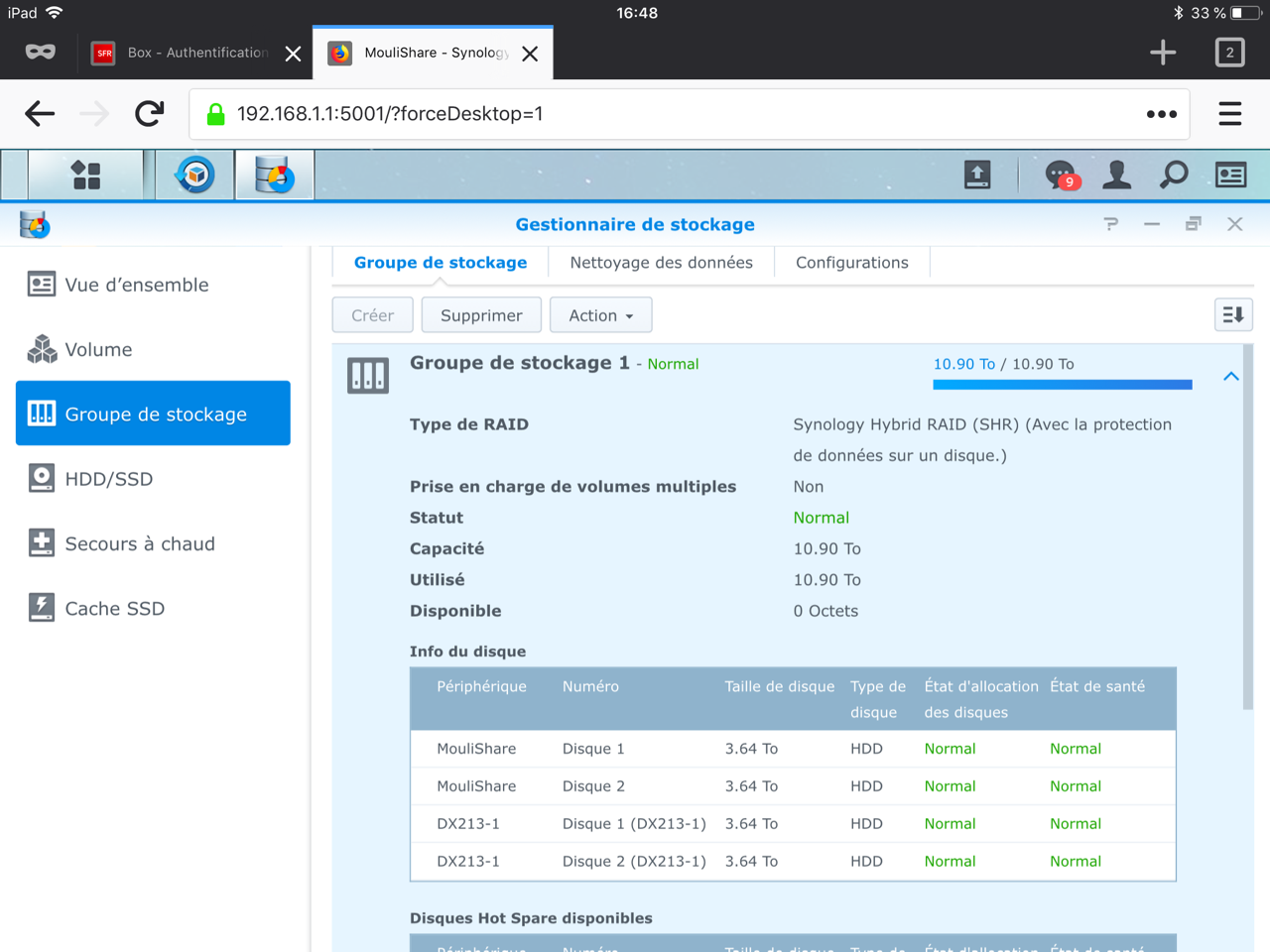Click the green padlock security icon
The width and height of the screenshot is (1270, 952).
[215, 114]
